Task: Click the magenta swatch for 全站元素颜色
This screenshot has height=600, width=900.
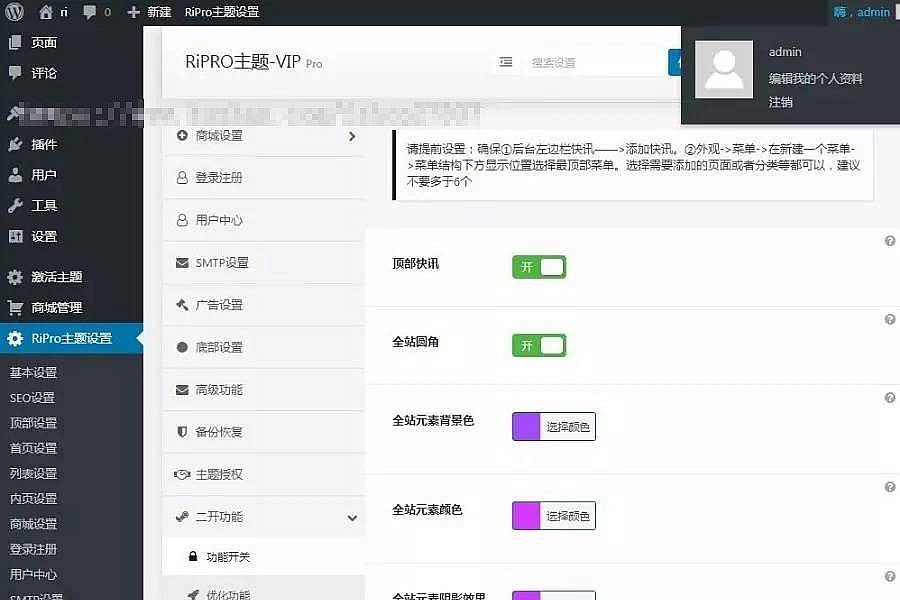Action: (x=526, y=516)
